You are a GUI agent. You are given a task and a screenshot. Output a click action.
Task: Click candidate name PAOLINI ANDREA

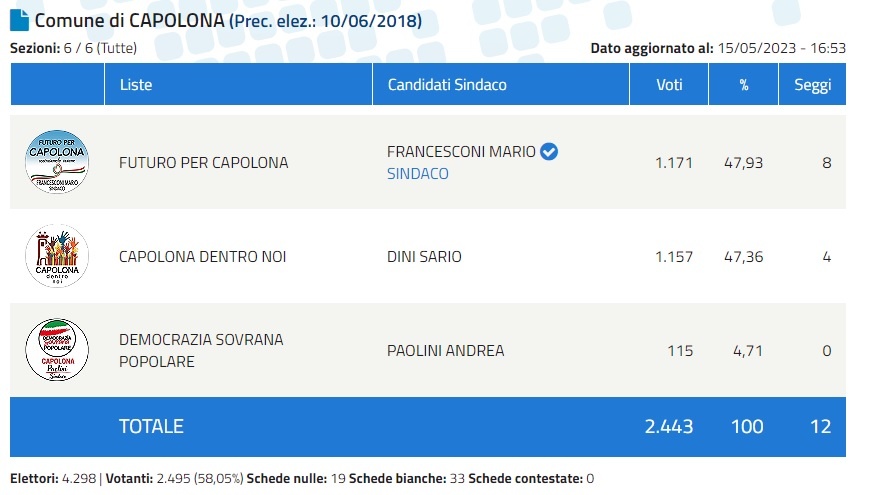(x=445, y=351)
